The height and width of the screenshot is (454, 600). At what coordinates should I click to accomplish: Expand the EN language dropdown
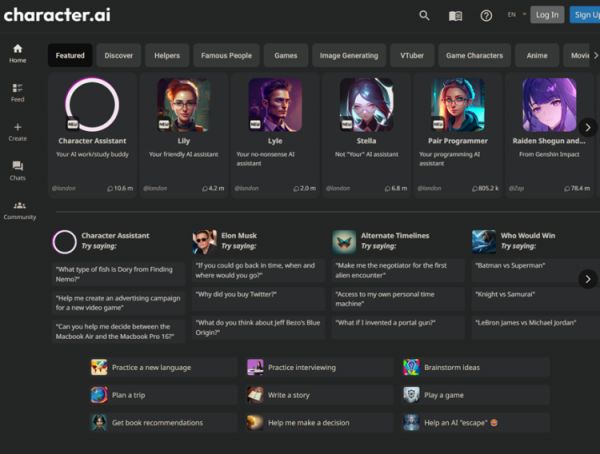[515, 15]
